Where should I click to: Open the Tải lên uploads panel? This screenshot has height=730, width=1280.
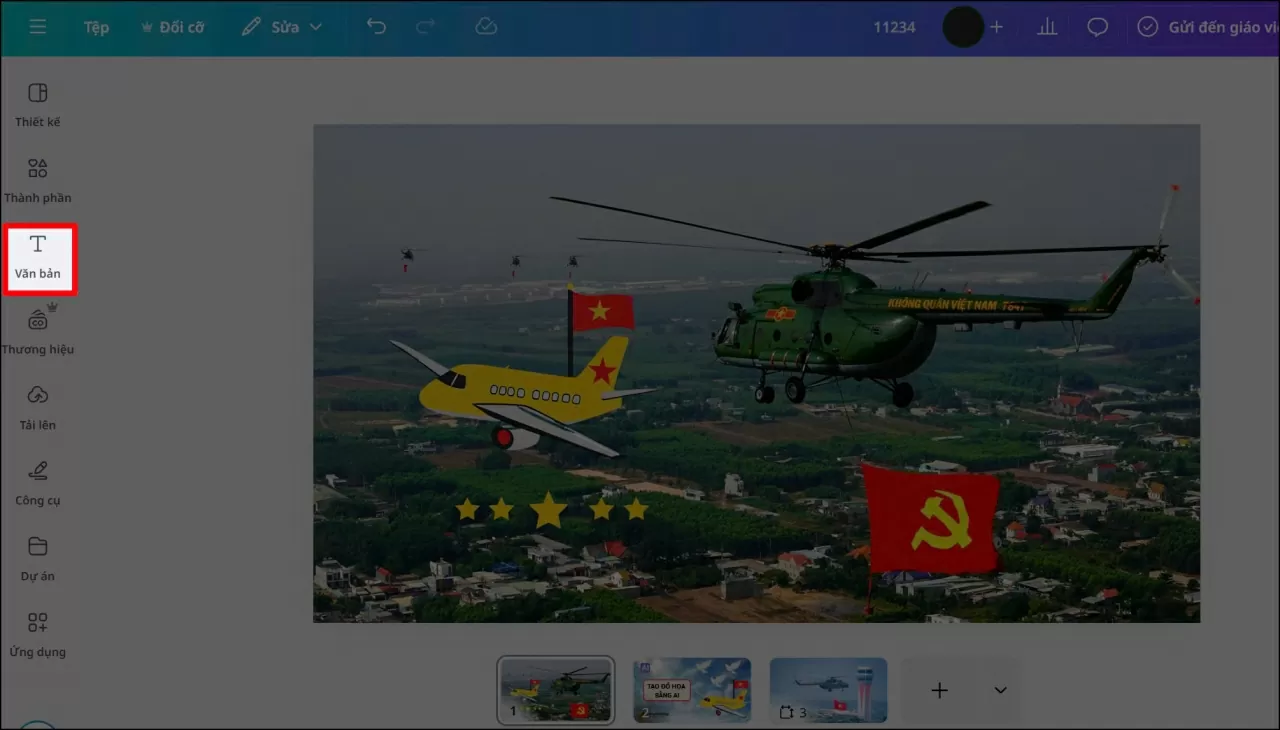click(38, 407)
